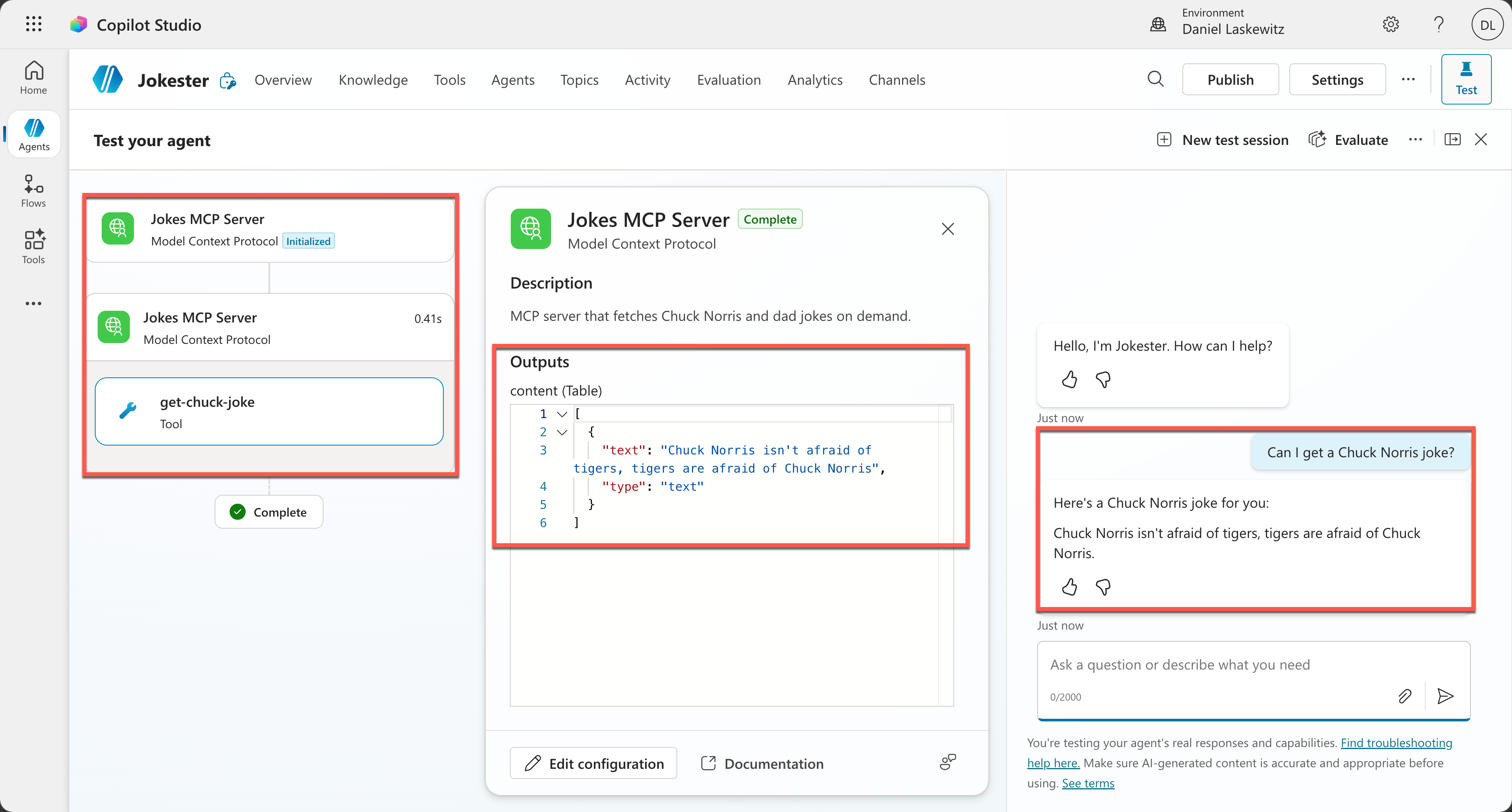Viewport: 1512px width, 812px height.
Task: Click the search magnifier icon
Action: pyautogui.click(x=1155, y=79)
